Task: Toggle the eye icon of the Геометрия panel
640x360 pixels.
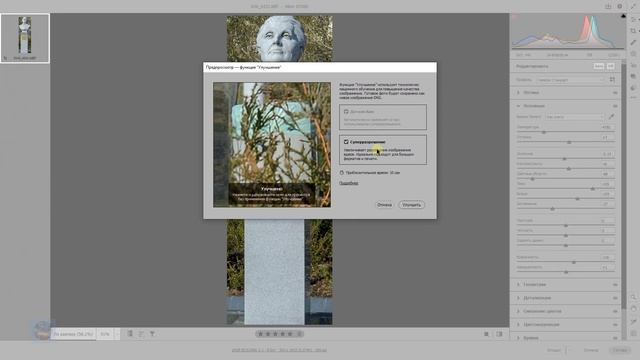Action: 615,284
